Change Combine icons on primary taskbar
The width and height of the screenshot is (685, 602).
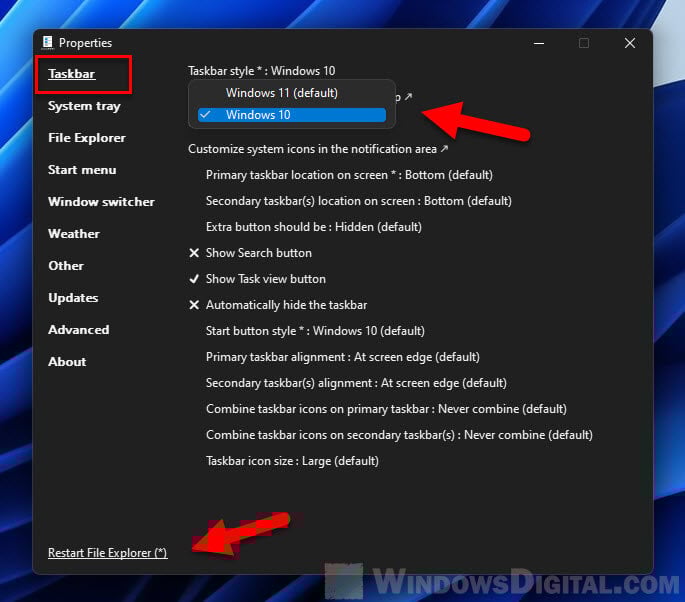386,409
